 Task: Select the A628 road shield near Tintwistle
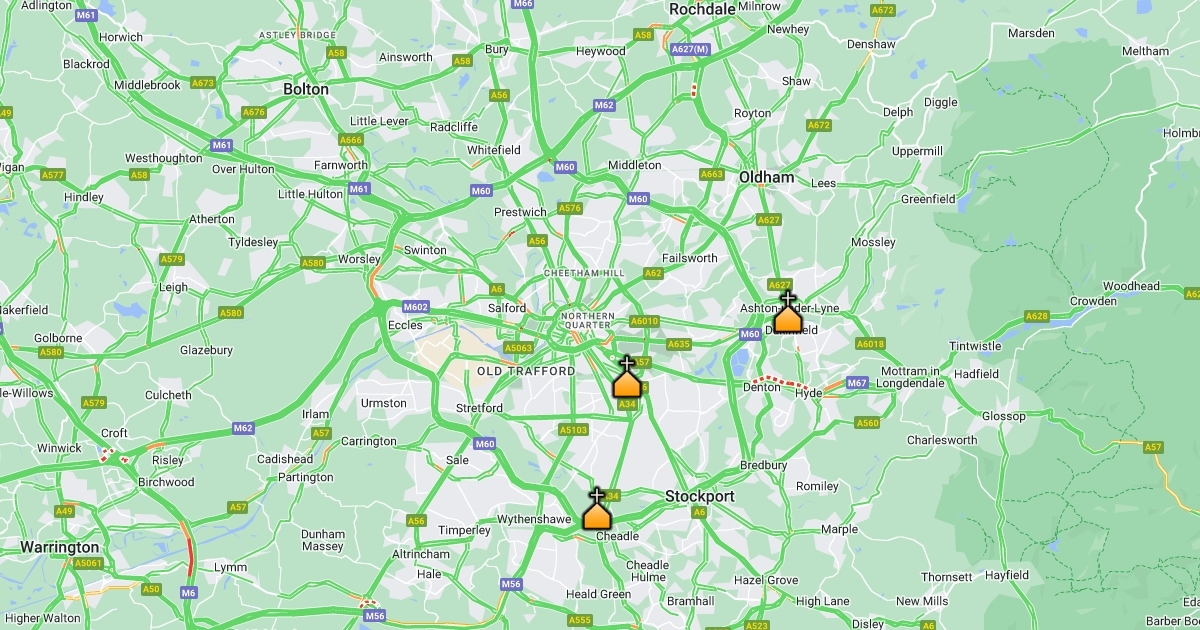coord(1037,317)
